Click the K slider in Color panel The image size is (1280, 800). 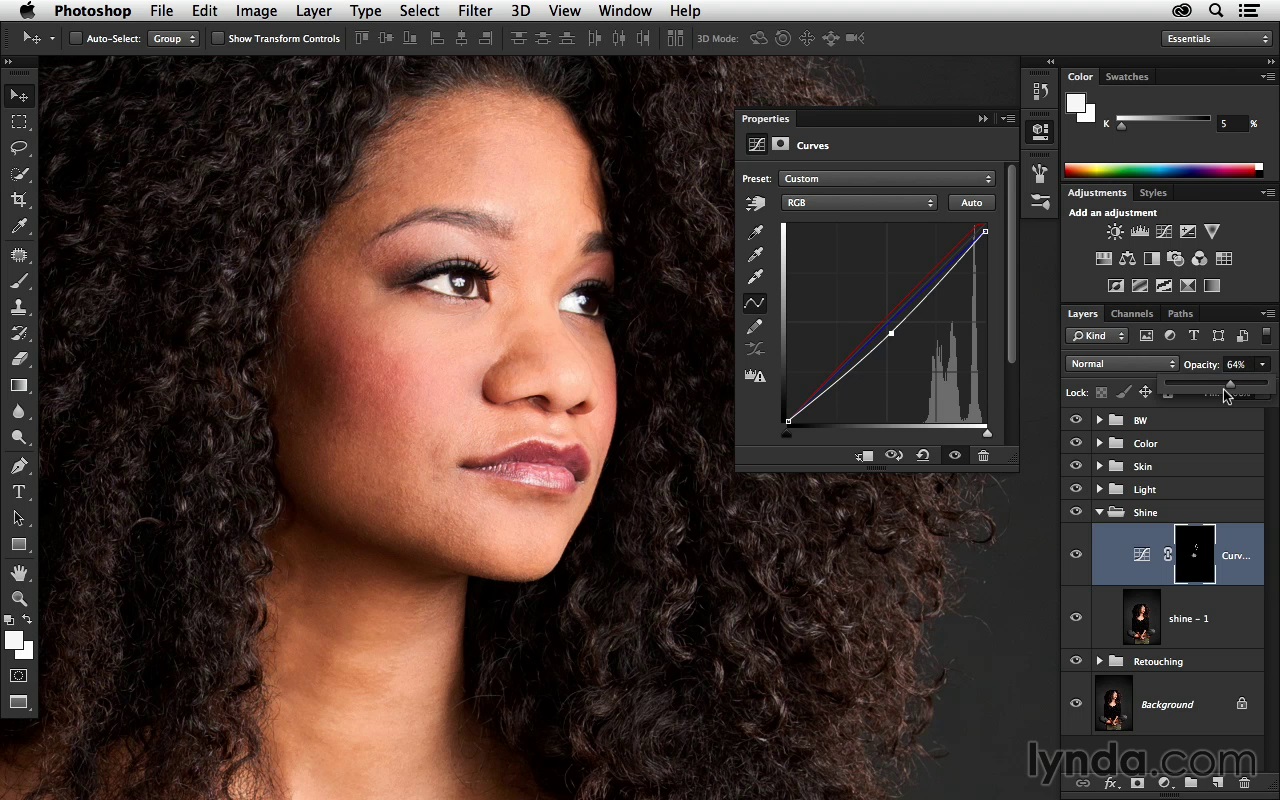[x=1121, y=125]
